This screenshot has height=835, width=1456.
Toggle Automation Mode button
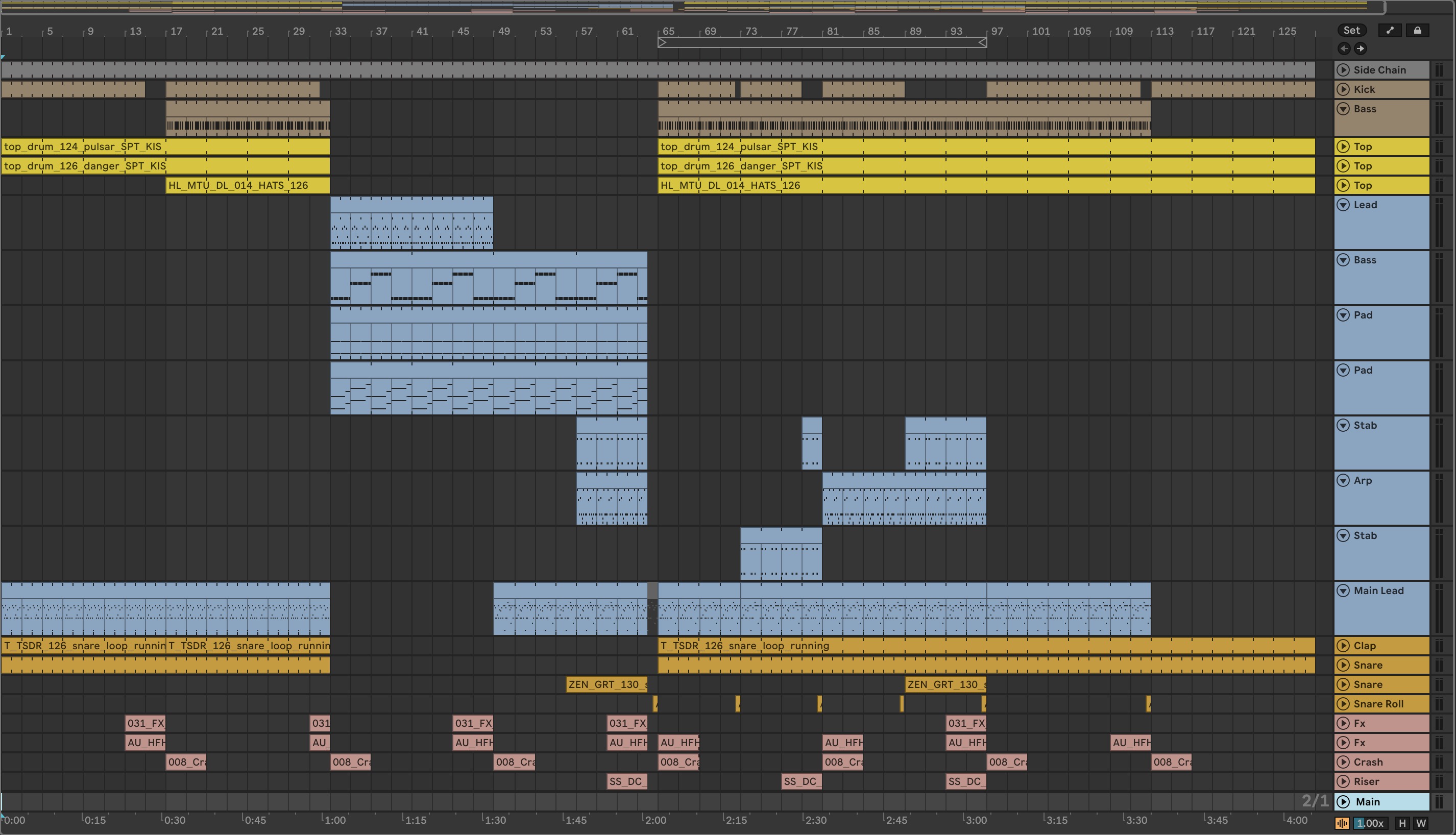pyautogui.click(x=1390, y=31)
